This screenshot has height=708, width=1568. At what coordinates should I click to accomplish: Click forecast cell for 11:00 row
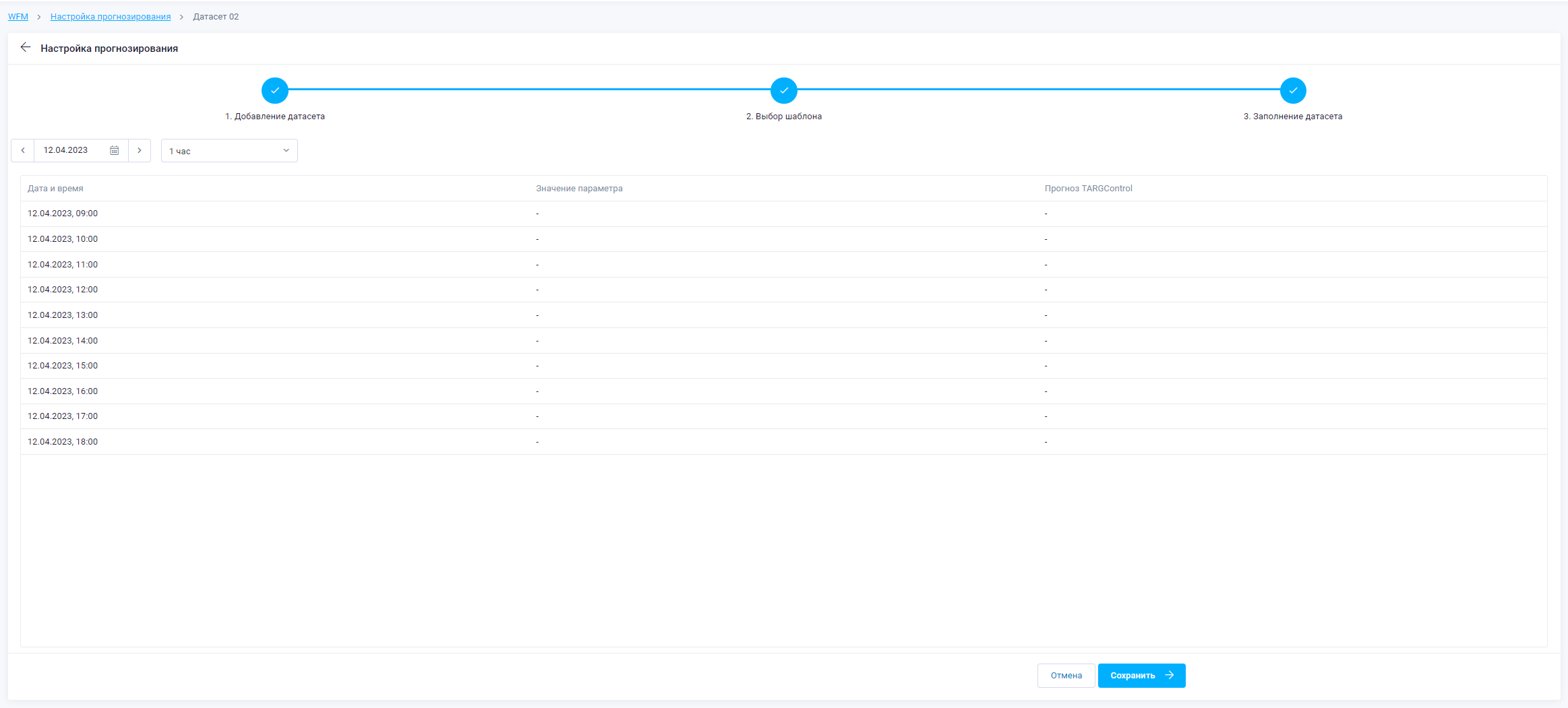pos(1293,265)
